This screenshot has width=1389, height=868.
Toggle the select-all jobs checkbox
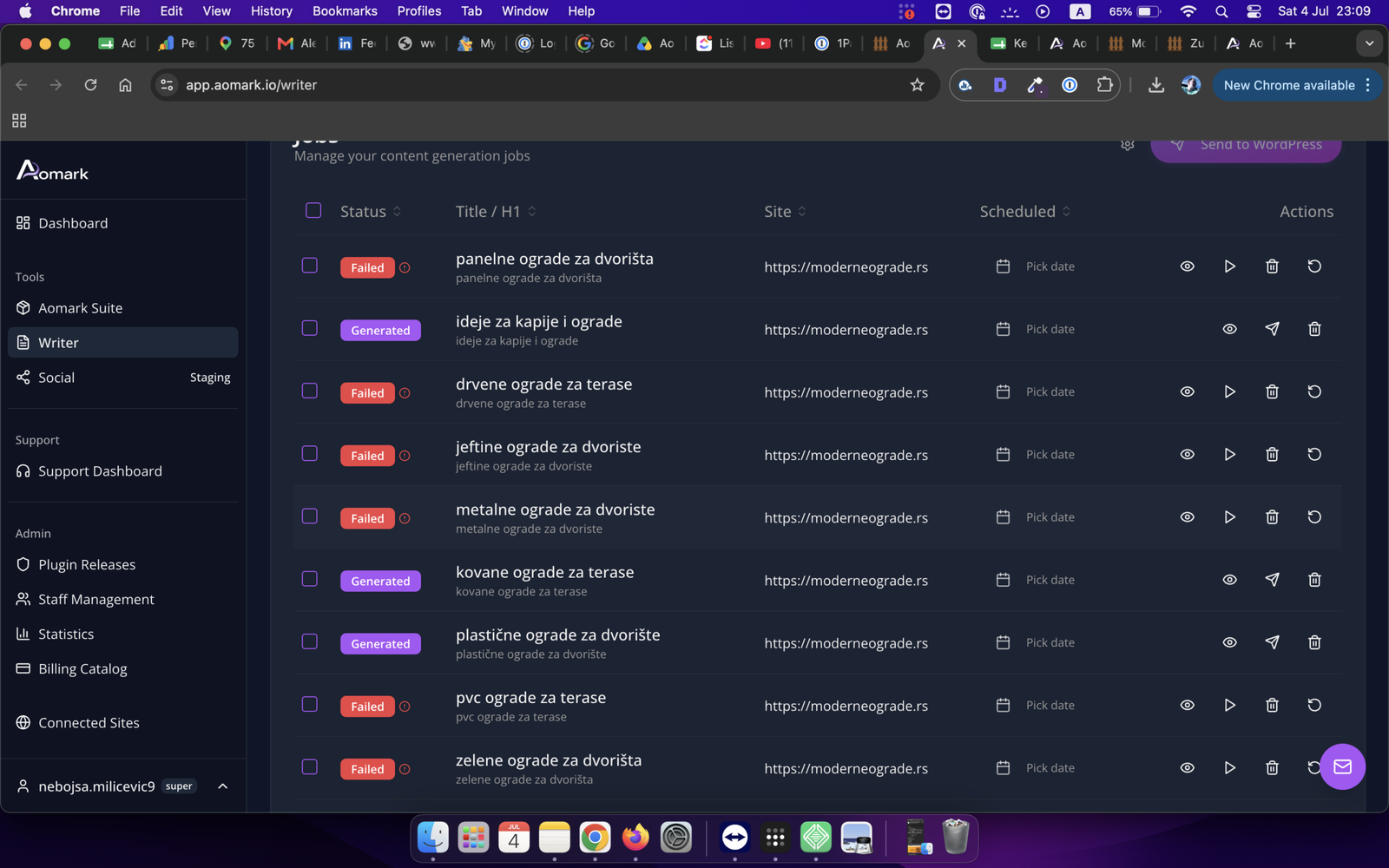313,210
